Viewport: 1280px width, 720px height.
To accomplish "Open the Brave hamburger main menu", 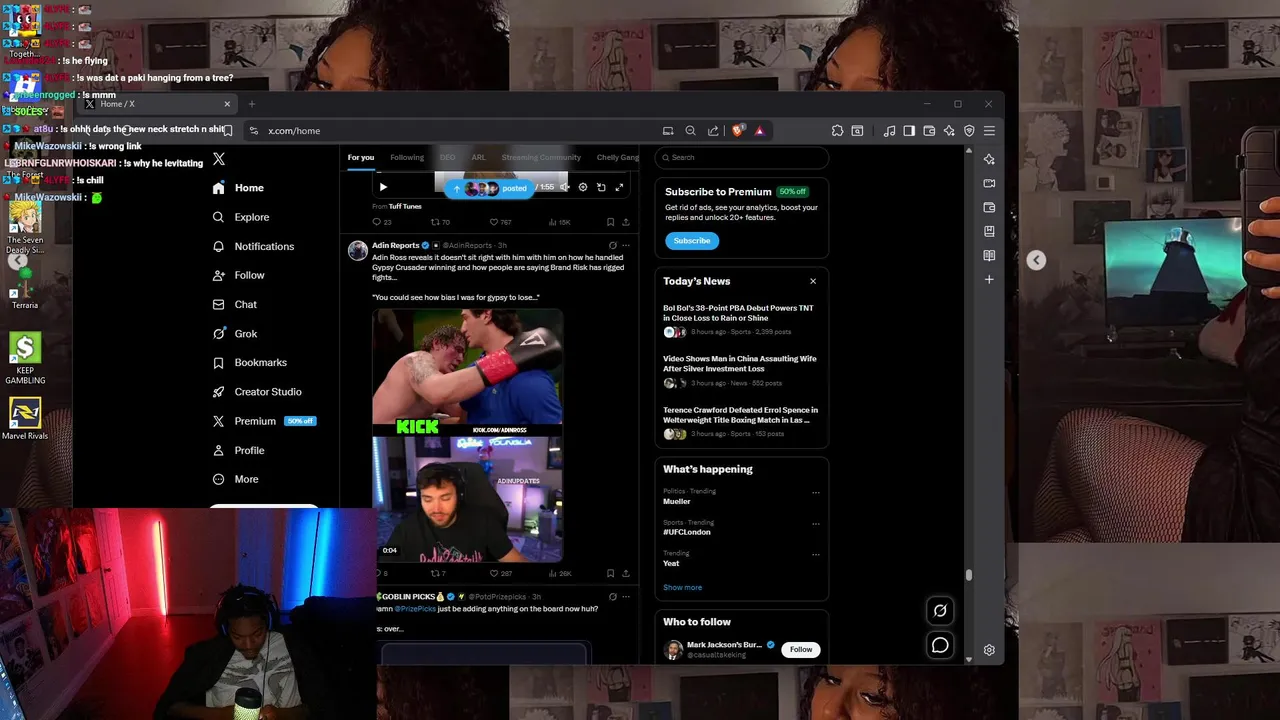I will click(989, 130).
